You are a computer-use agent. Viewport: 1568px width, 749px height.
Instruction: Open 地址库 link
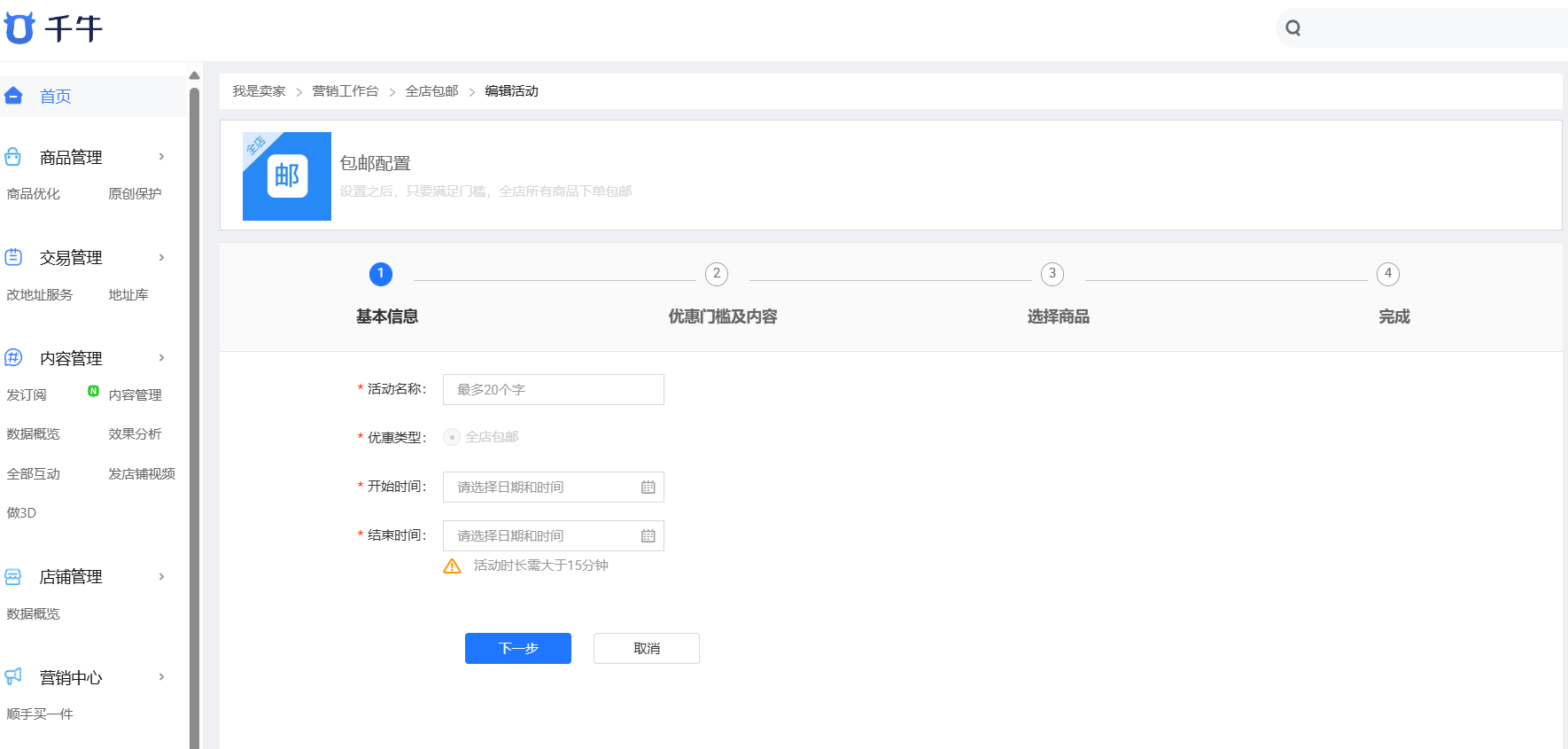pyautogui.click(x=128, y=295)
